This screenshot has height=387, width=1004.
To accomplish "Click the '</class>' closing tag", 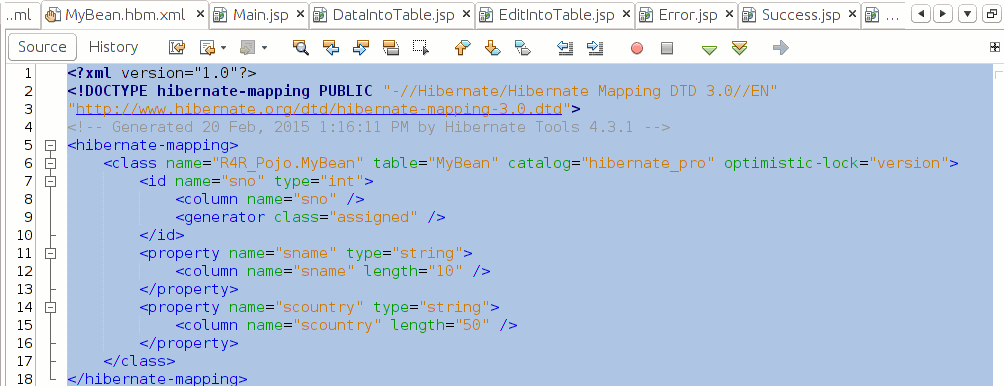I will coord(139,361).
